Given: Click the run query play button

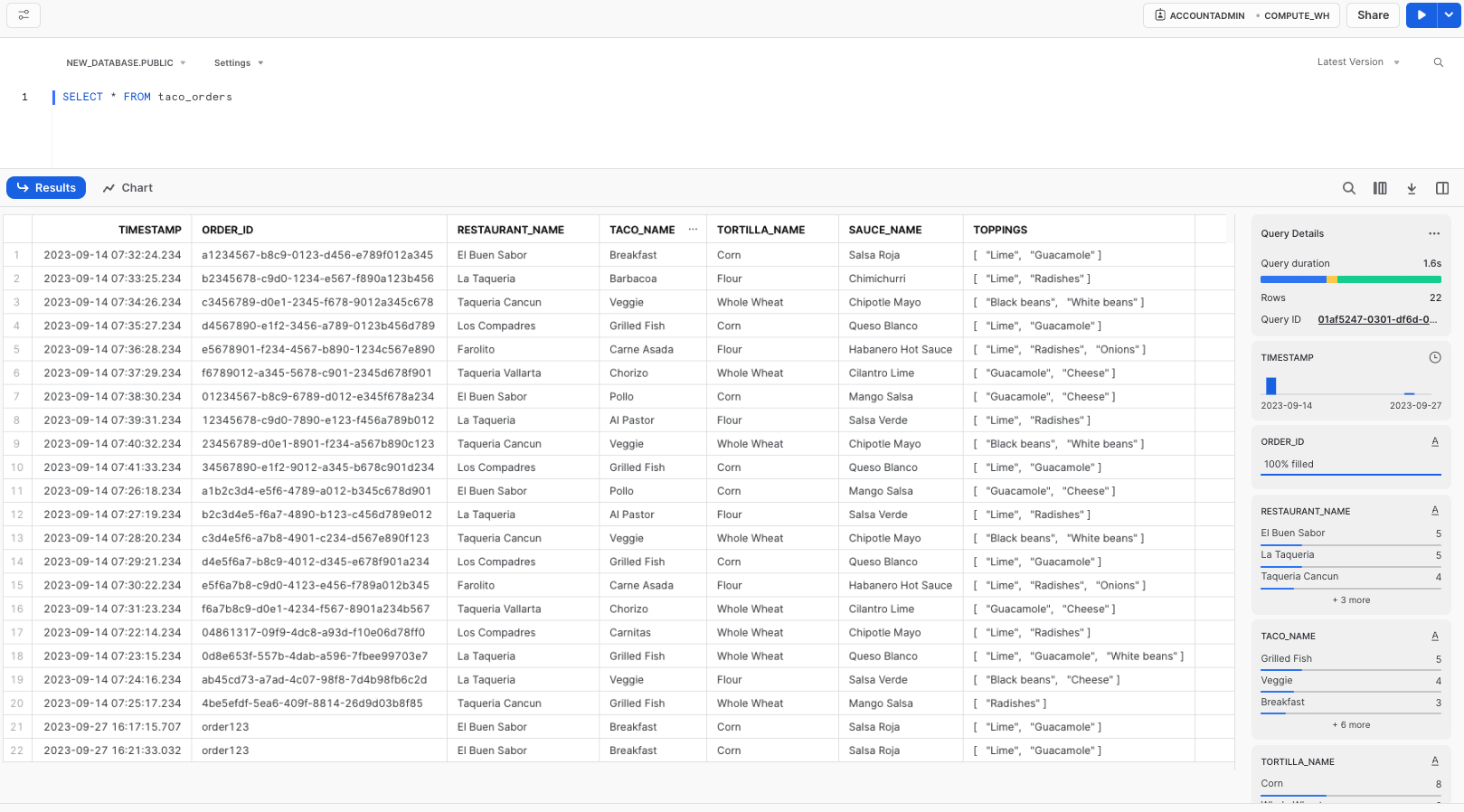Looking at the screenshot, I should (x=1421, y=15).
